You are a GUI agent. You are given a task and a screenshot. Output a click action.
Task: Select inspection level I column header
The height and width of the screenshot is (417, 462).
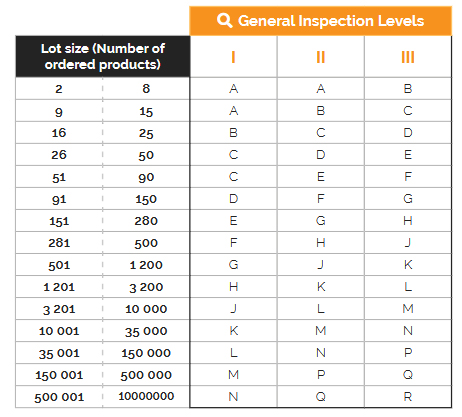(x=233, y=57)
